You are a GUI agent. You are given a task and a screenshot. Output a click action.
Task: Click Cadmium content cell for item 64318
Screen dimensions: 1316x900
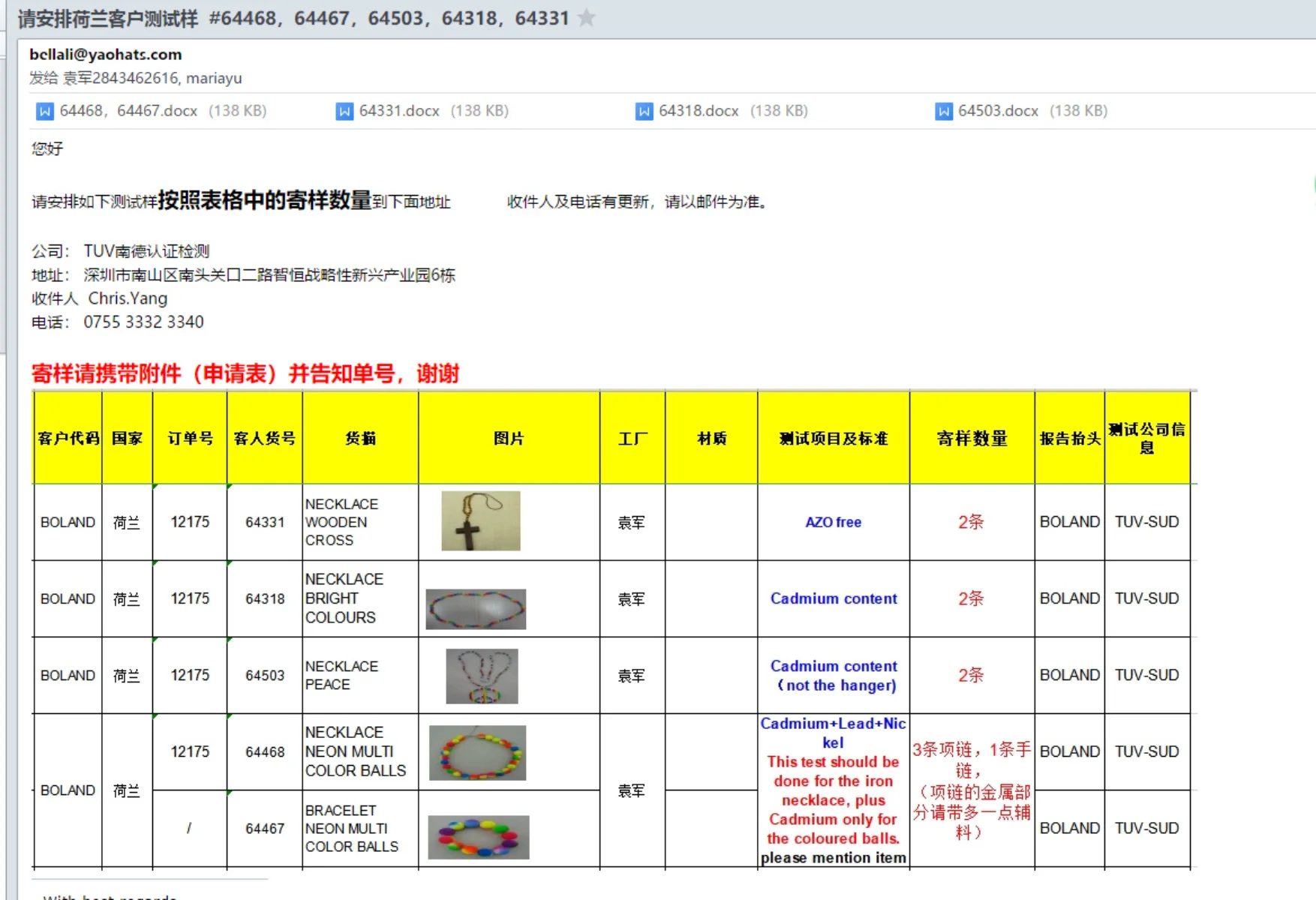[834, 598]
